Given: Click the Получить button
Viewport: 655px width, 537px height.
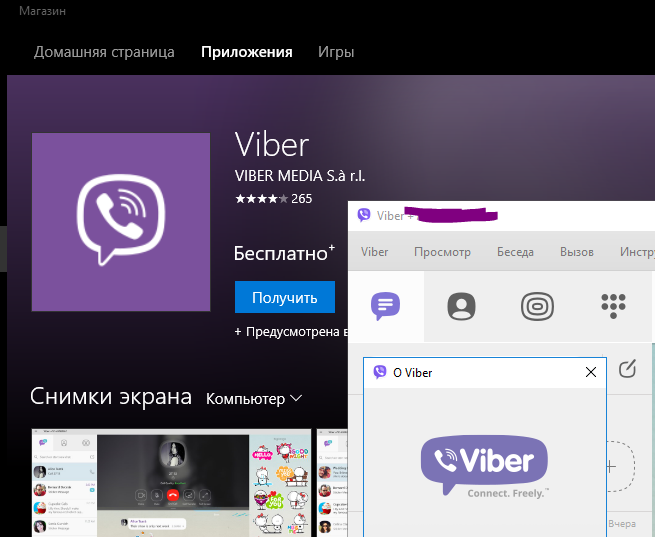Looking at the screenshot, I should pos(285,297).
